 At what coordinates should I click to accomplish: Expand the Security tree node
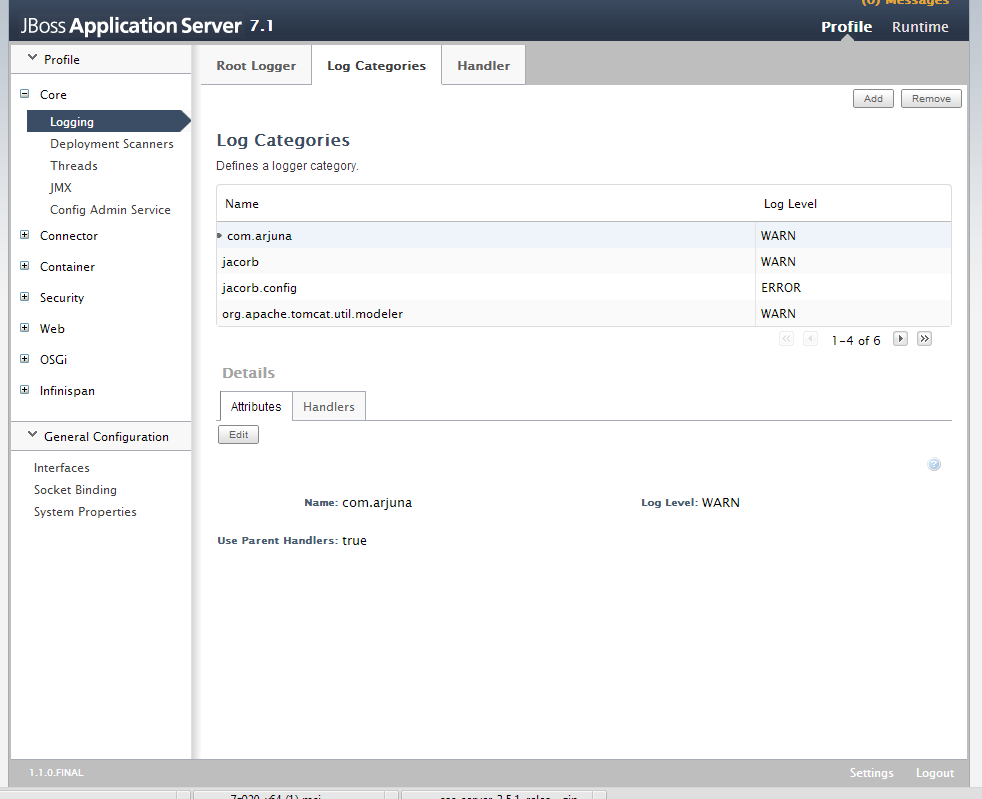click(23, 297)
